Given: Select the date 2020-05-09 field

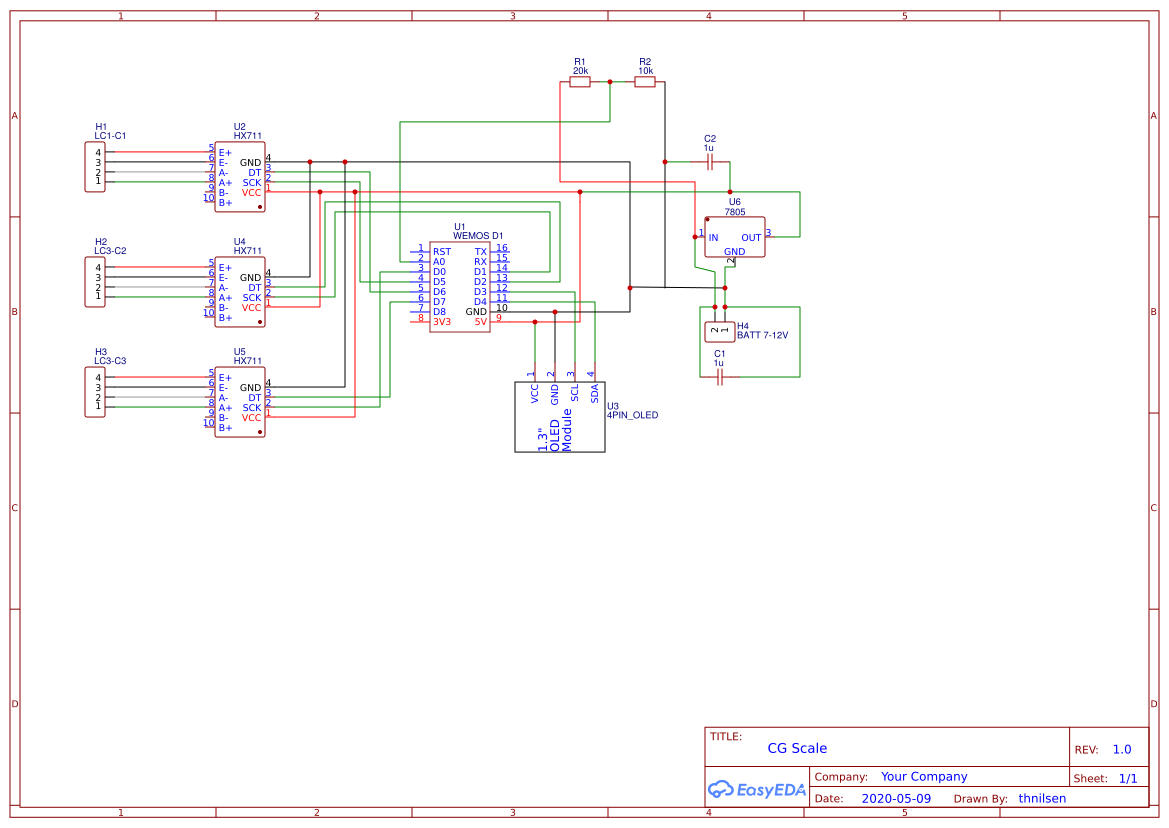Looking at the screenshot, I should point(896,798).
